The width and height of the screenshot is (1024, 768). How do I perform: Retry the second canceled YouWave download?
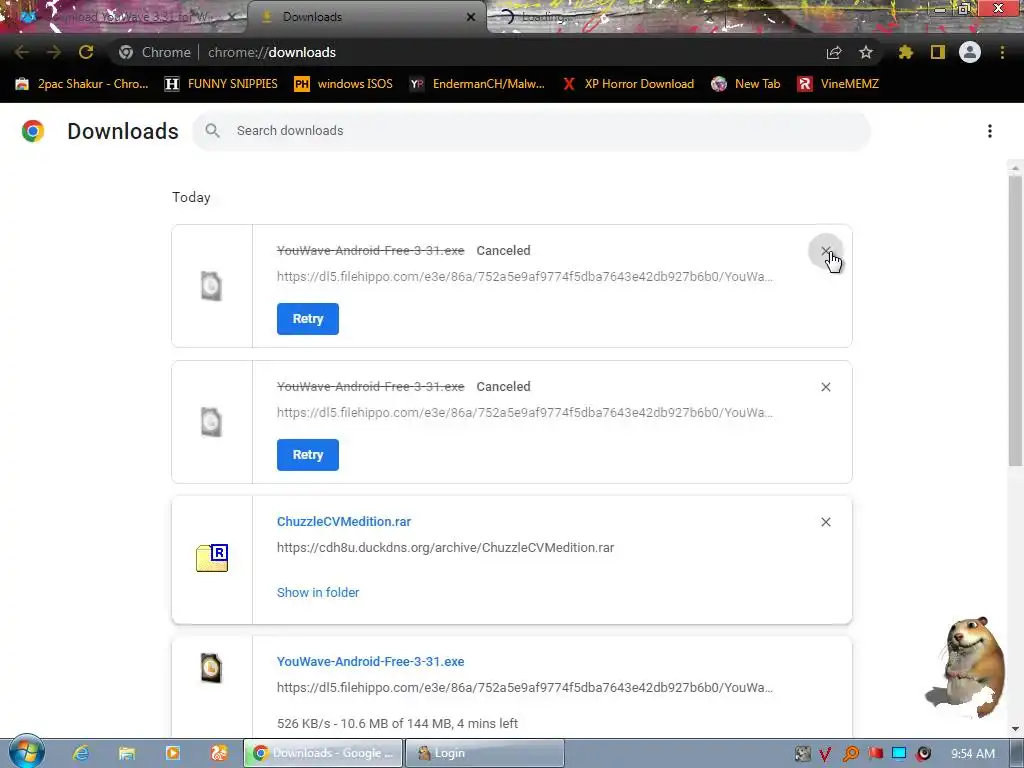308,455
